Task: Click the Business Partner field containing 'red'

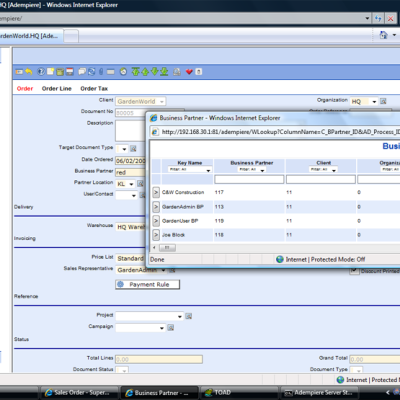Action: (131, 172)
